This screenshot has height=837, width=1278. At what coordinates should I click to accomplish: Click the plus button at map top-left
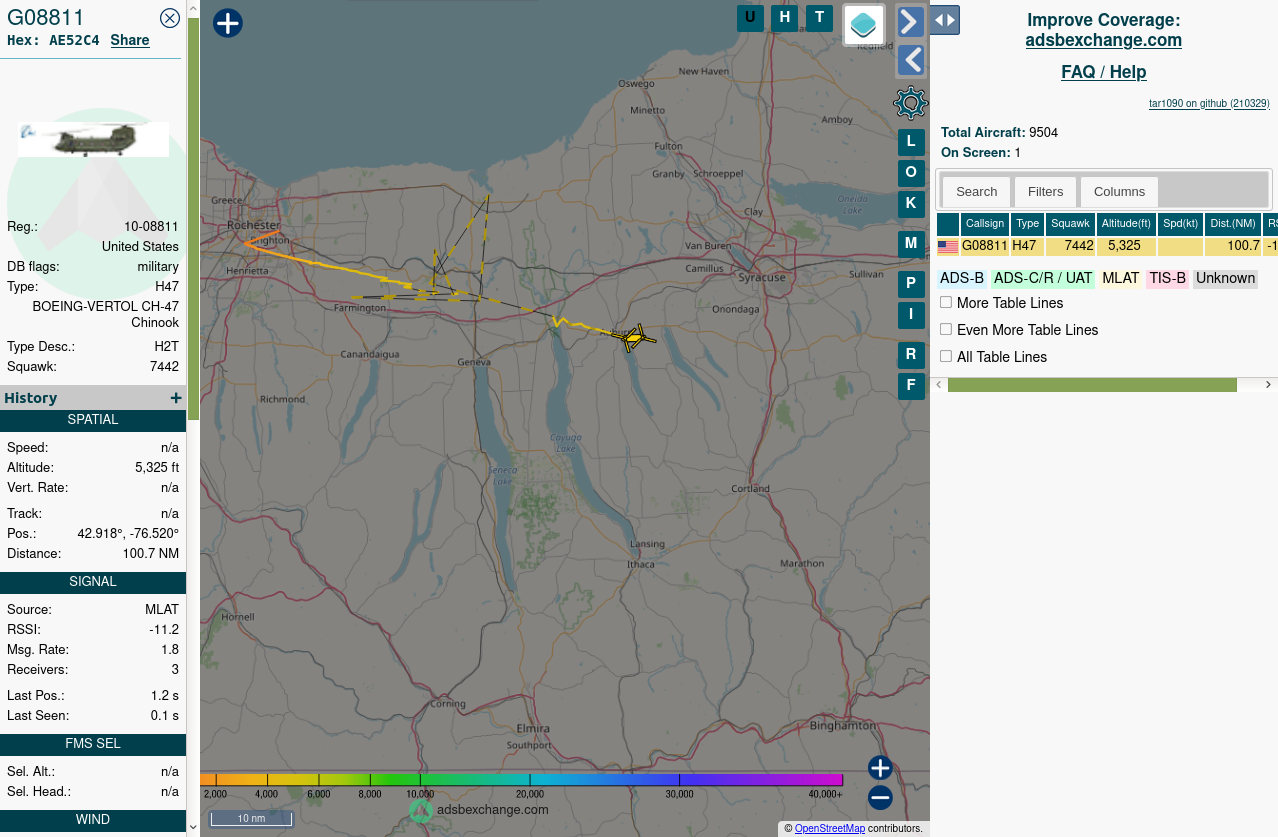(x=228, y=23)
